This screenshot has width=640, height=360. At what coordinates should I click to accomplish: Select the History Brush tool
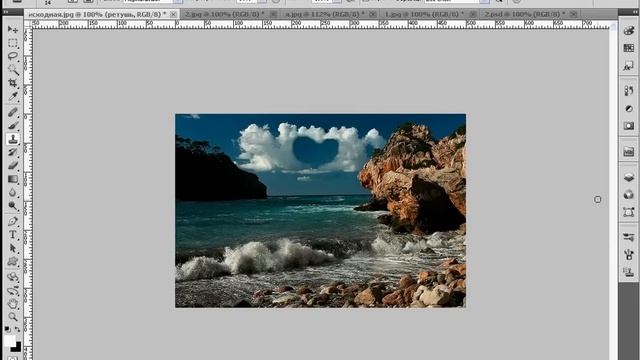pos(13,153)
